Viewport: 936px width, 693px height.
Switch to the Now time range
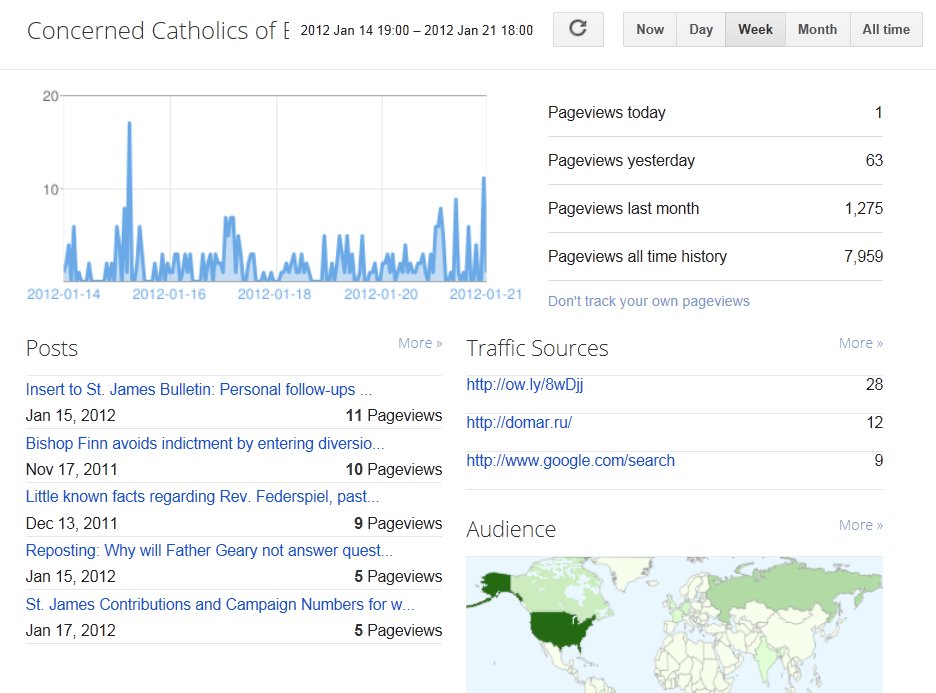point(650,29)
